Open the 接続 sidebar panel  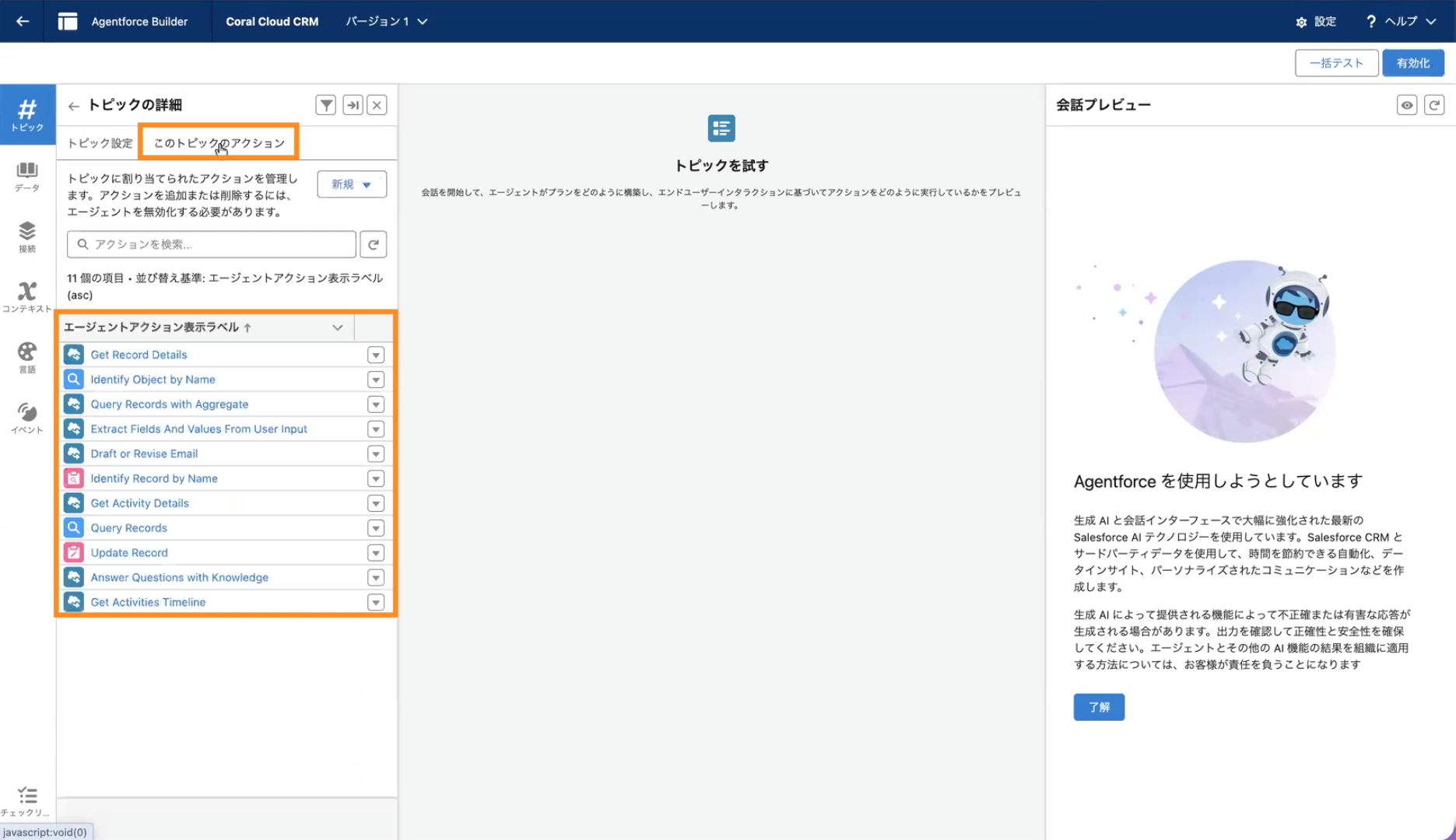[27, 237]
